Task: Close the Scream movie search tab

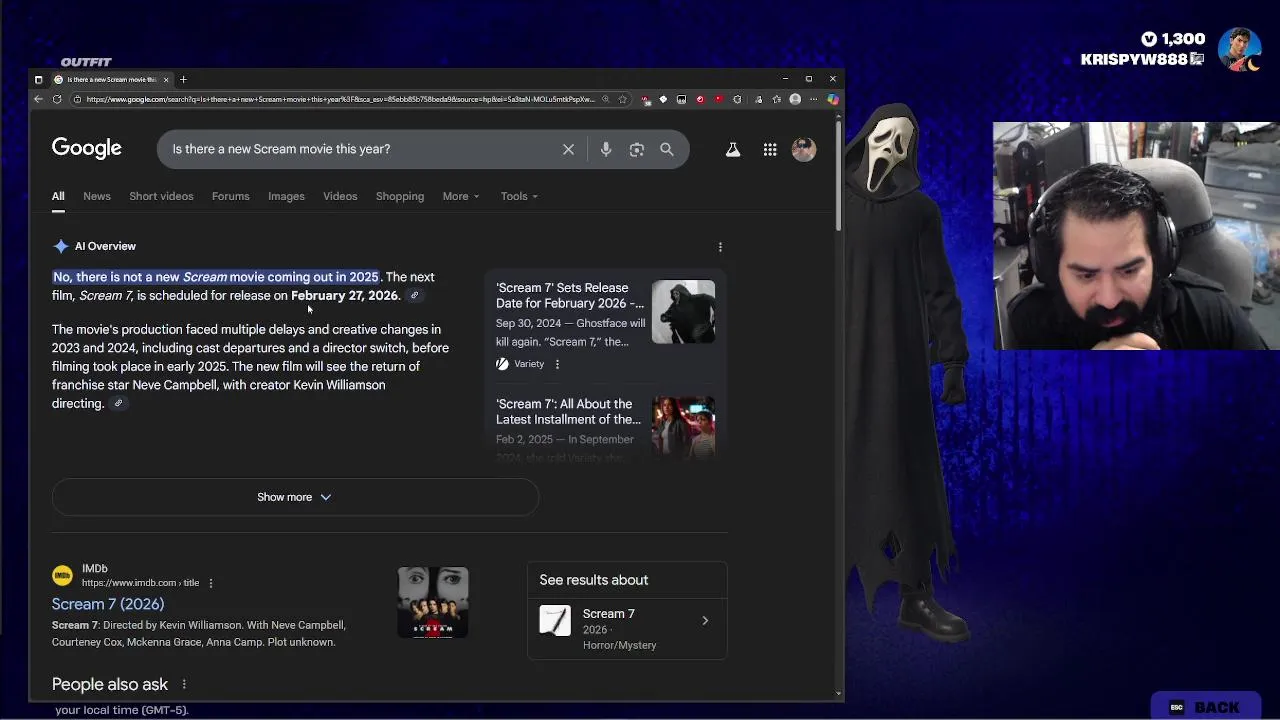Action: click(166, 79)
